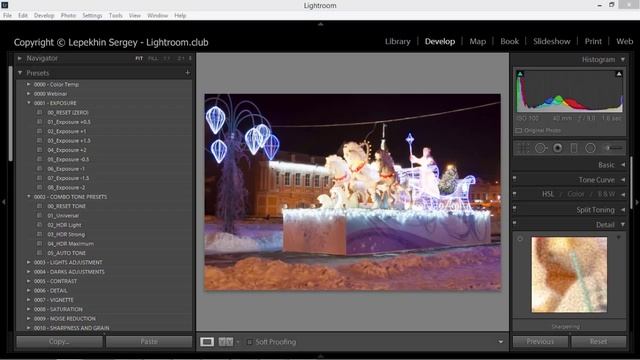
Task: Expand the 0000 Webinar folder
Action: 29,93
